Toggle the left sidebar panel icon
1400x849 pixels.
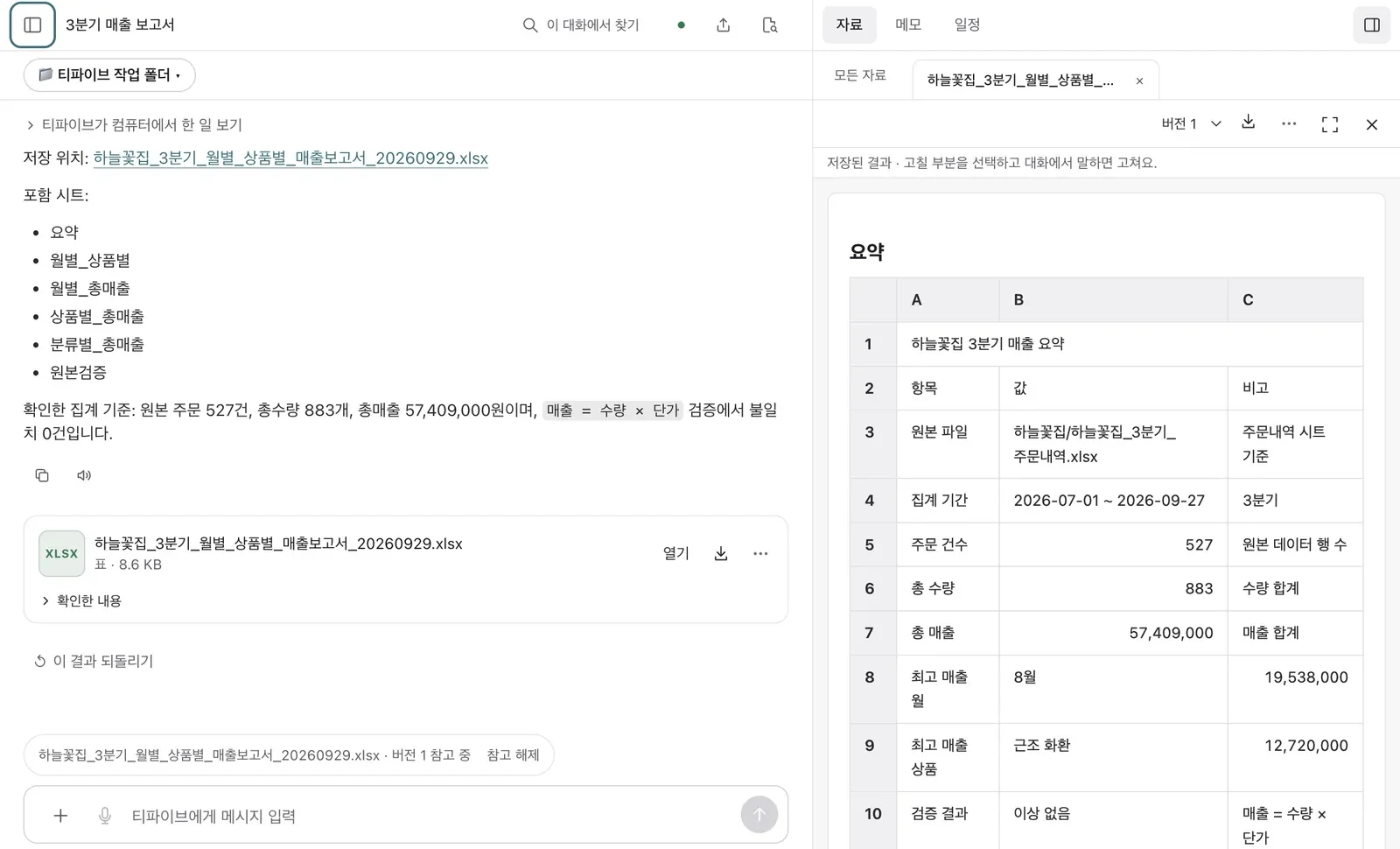[x=32, y=25]
